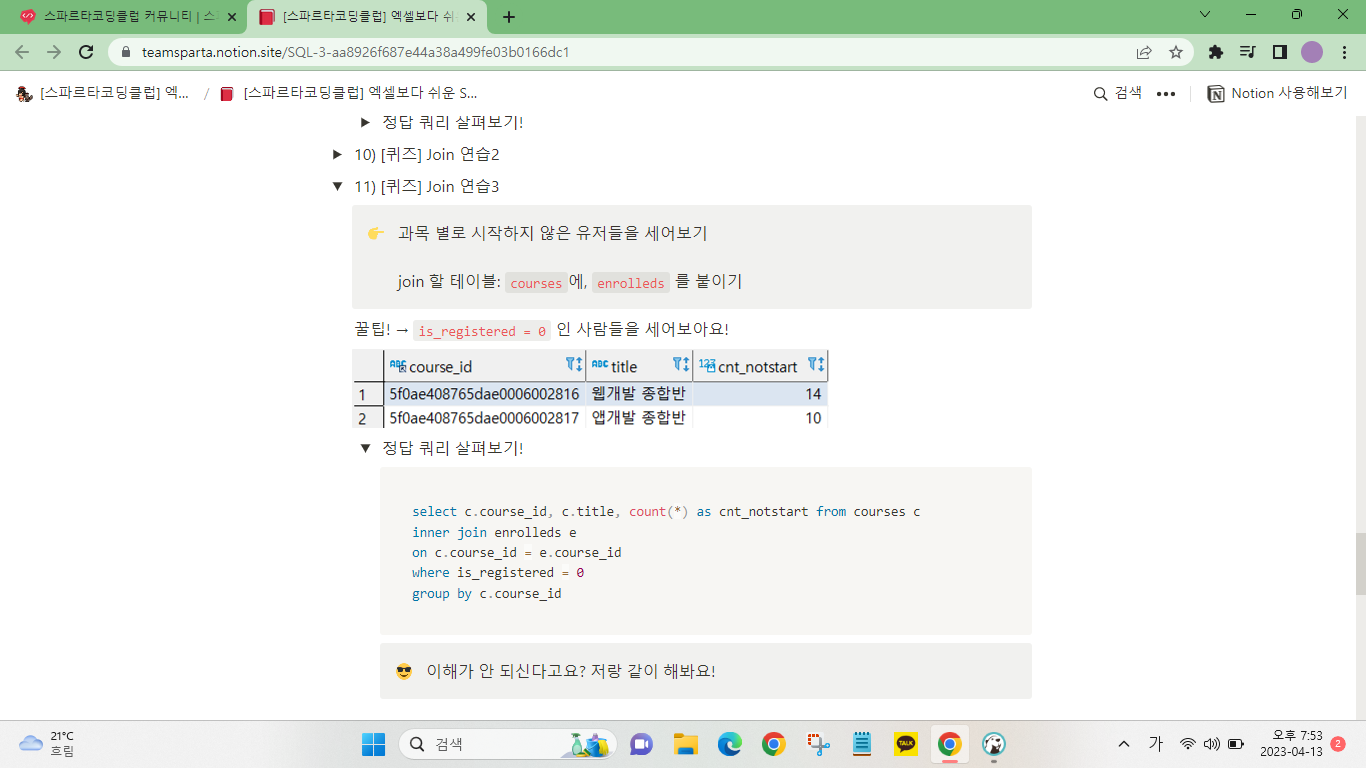The width and height of the screenshot is (1366, 768).
Task: Click SQL line 'inner join enrolleds e'
Action: click(x=494, y=532)
